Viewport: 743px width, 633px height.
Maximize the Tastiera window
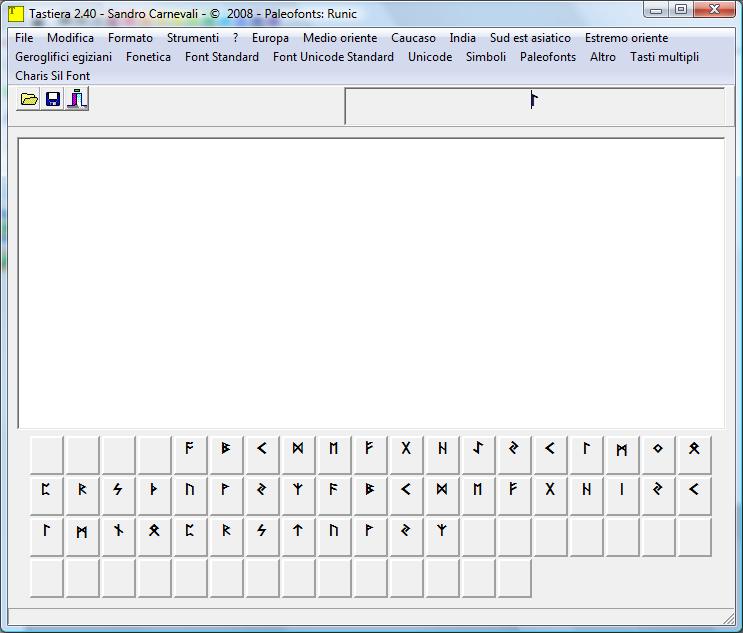[x=681, y=10]
